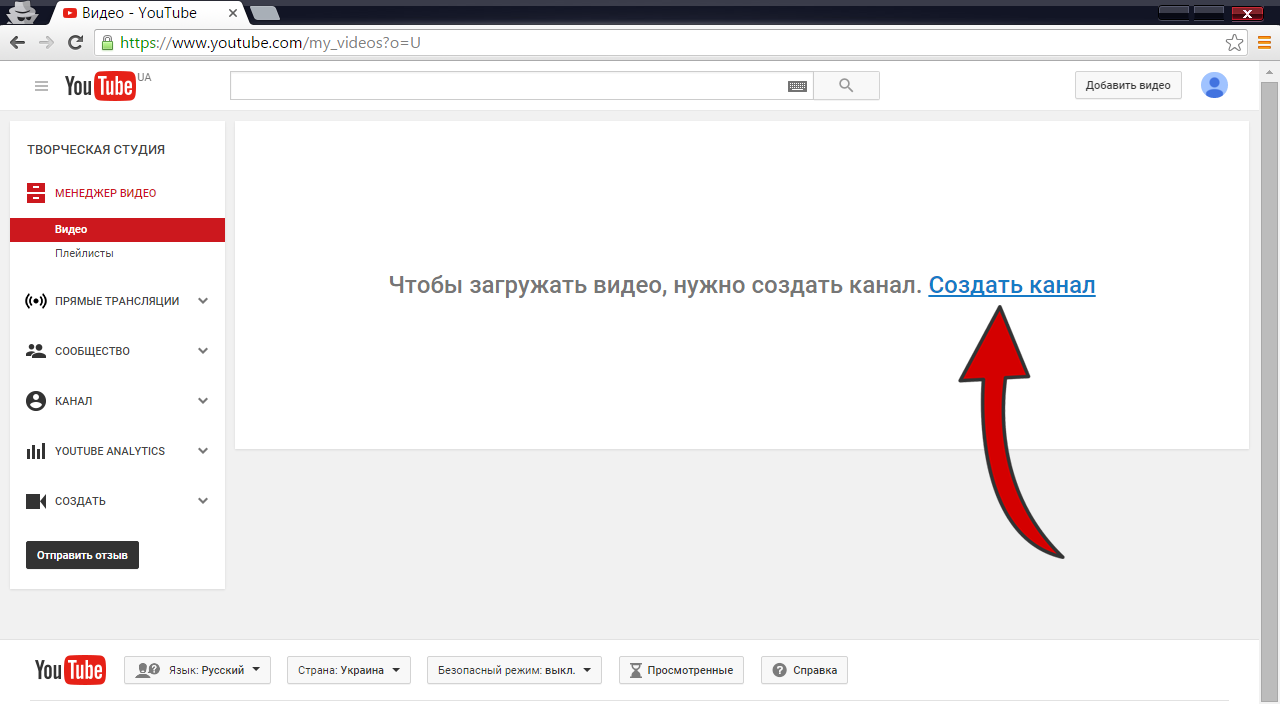The width and height of the screenshot is (1280, 704).
Task: Click the КАНАЛ label in sidebar
Action: (x=73, y=401)
